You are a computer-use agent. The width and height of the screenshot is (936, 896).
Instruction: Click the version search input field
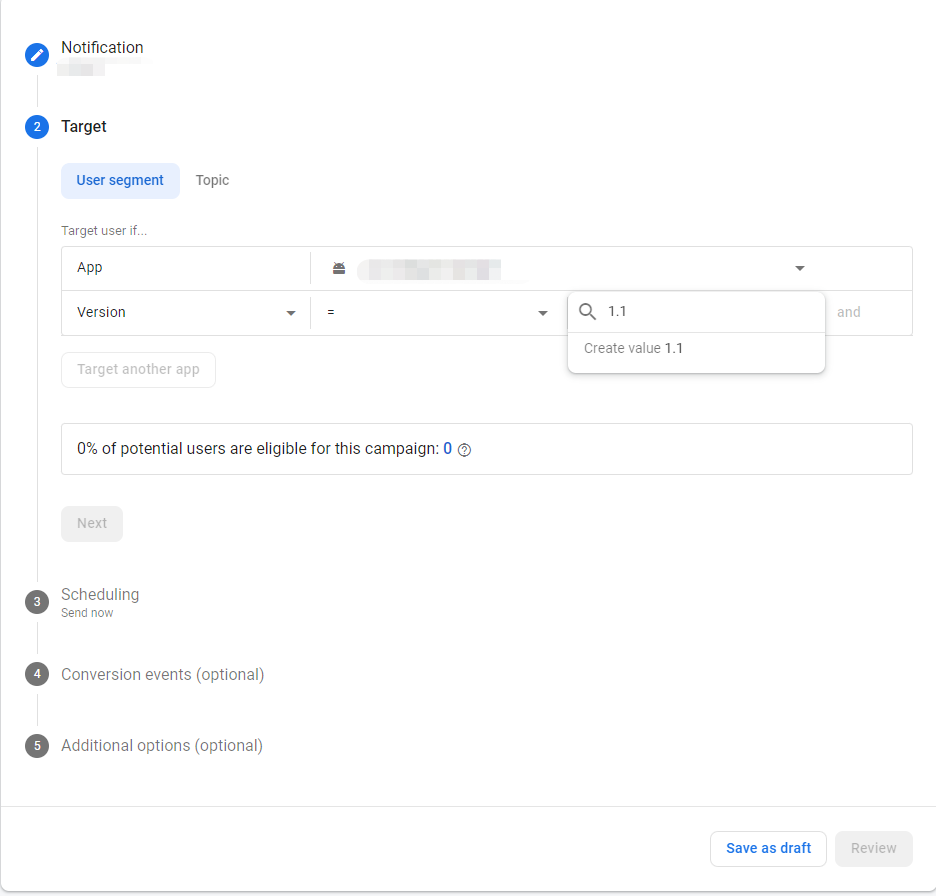[x=700, y=311]
